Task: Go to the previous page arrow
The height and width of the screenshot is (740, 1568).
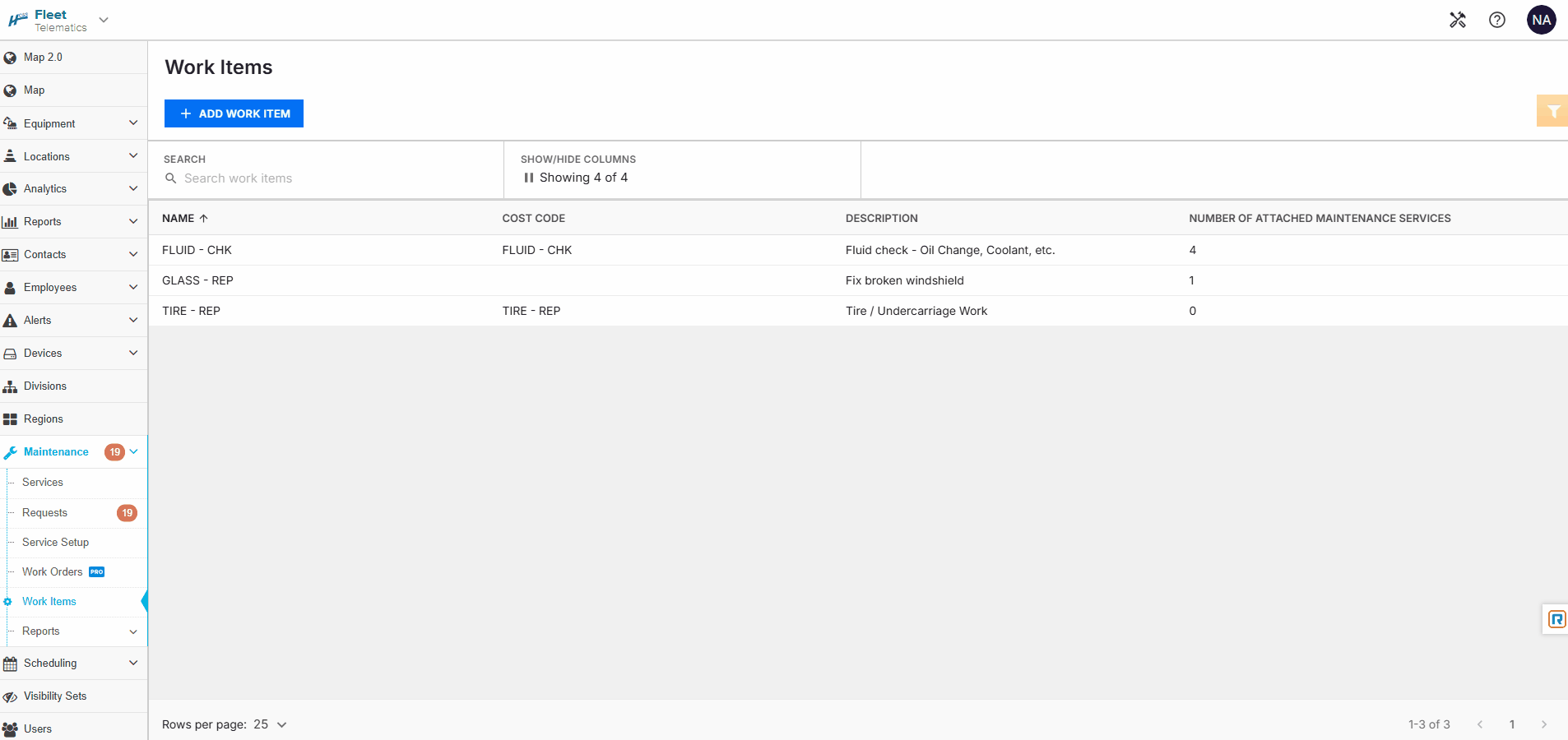Action: click(1480, 724)
